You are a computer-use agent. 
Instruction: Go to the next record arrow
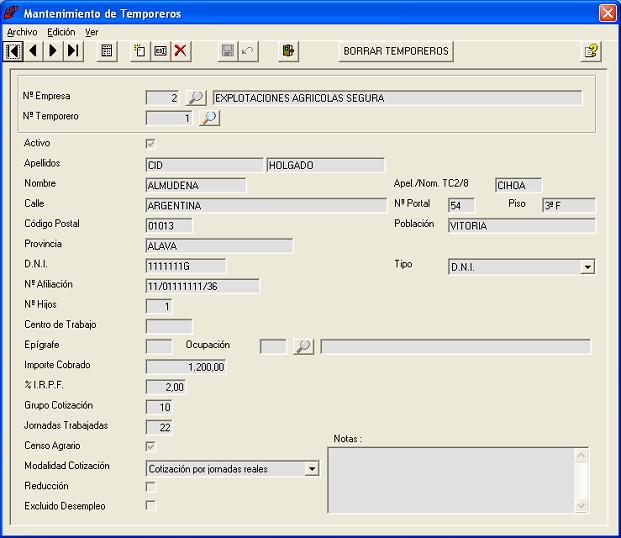53,51
